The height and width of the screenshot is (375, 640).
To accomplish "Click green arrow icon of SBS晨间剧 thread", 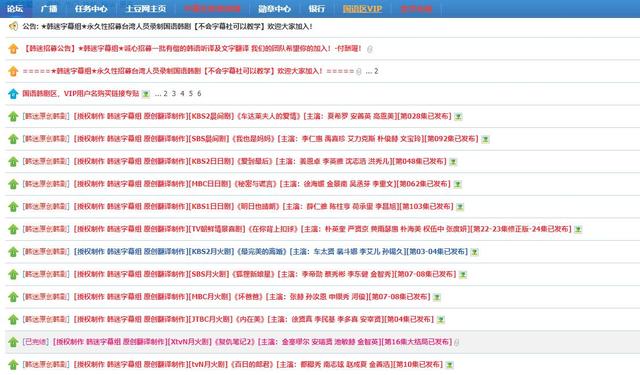I will click(13, 139).
